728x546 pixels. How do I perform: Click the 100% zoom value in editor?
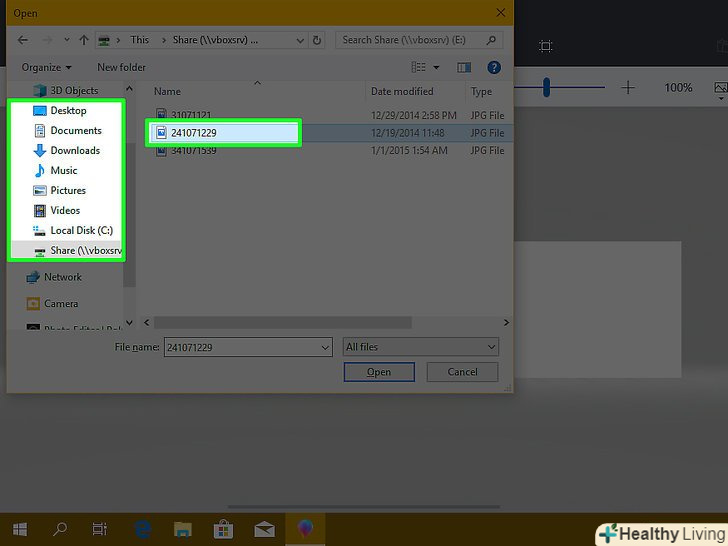tap(678, 87)
